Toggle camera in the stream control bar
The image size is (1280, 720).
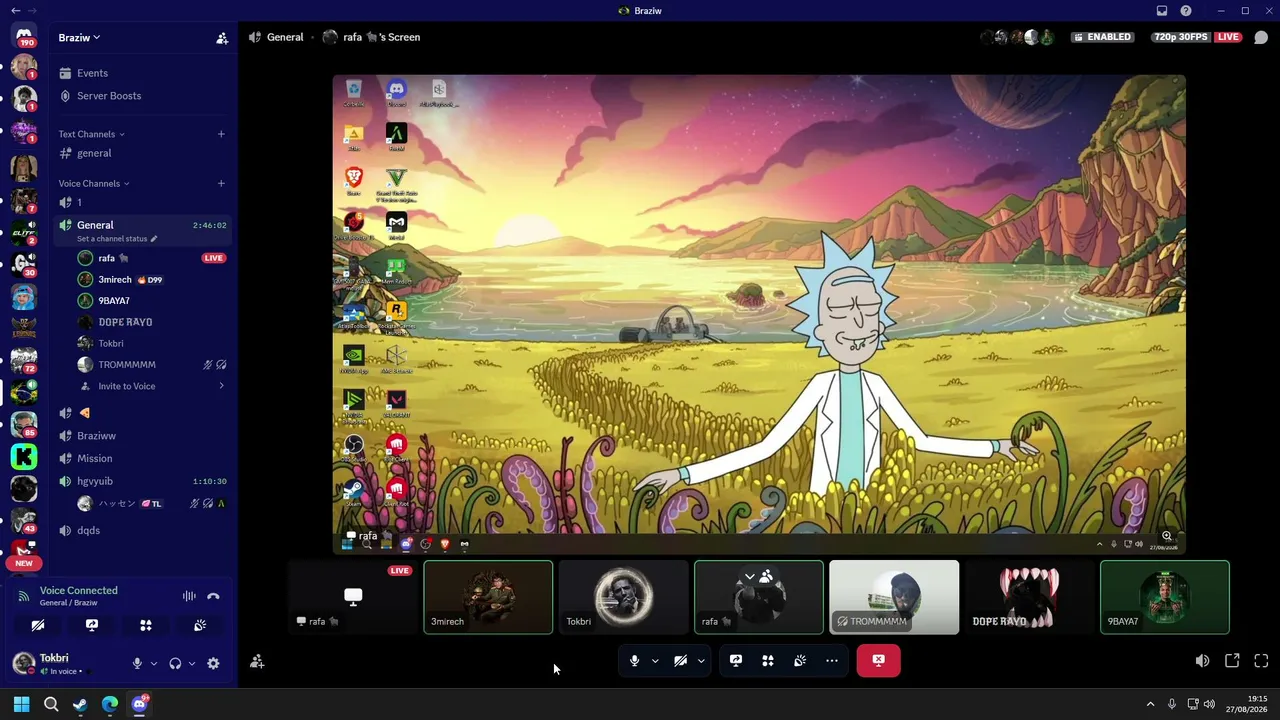point(680,661)
